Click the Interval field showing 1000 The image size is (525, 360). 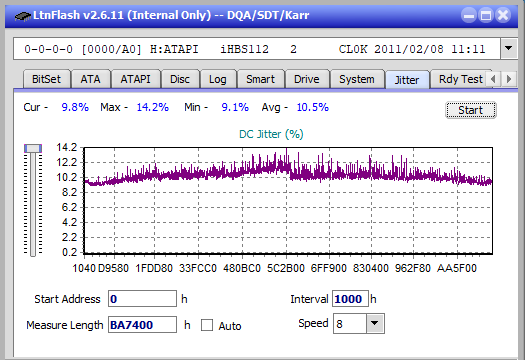click(x=350, y=299)
